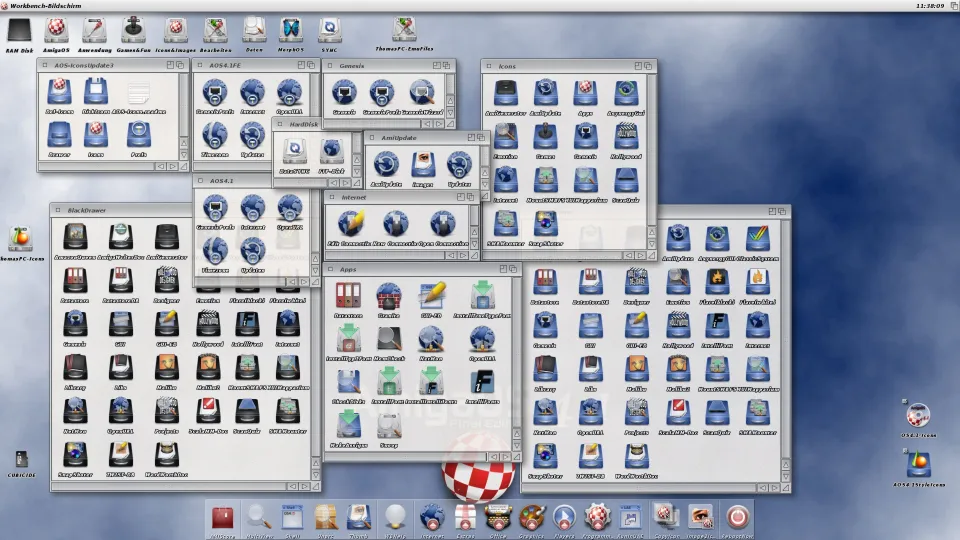Open the RAM Disk desktop icon
960x540 pixels.
tap(19, 31)
